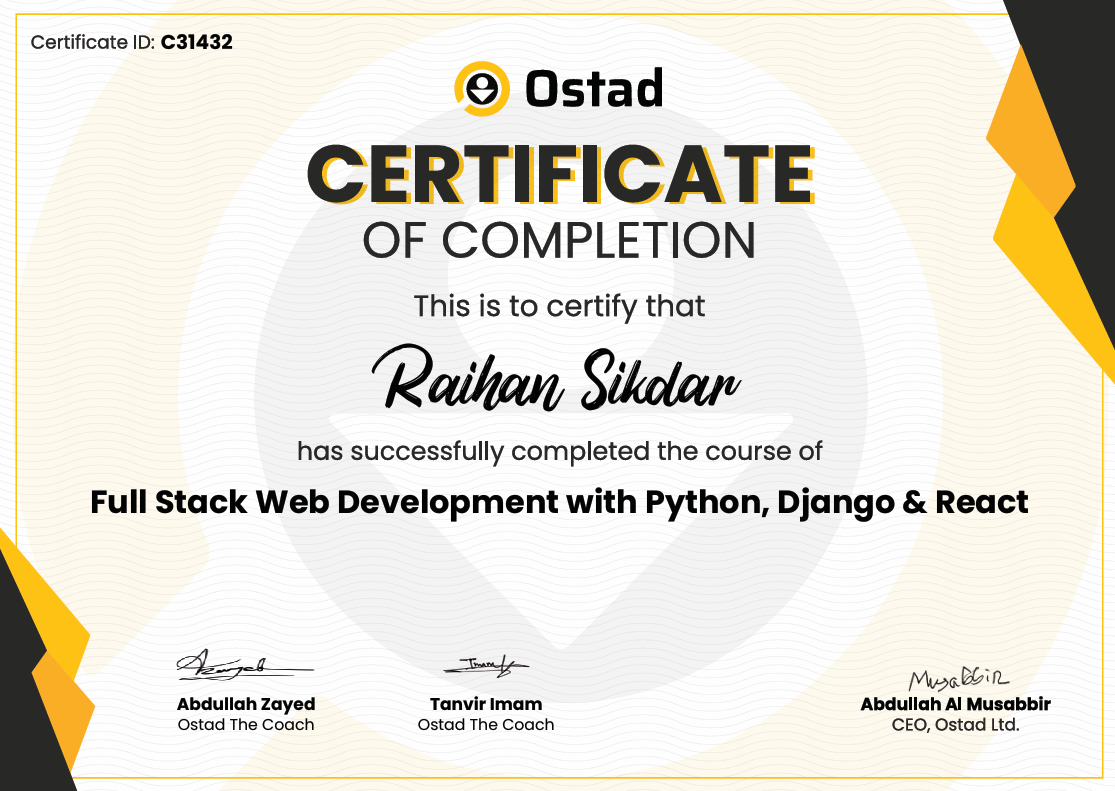Click the 'OF COMPLETION' subheading

coord(559,240)
